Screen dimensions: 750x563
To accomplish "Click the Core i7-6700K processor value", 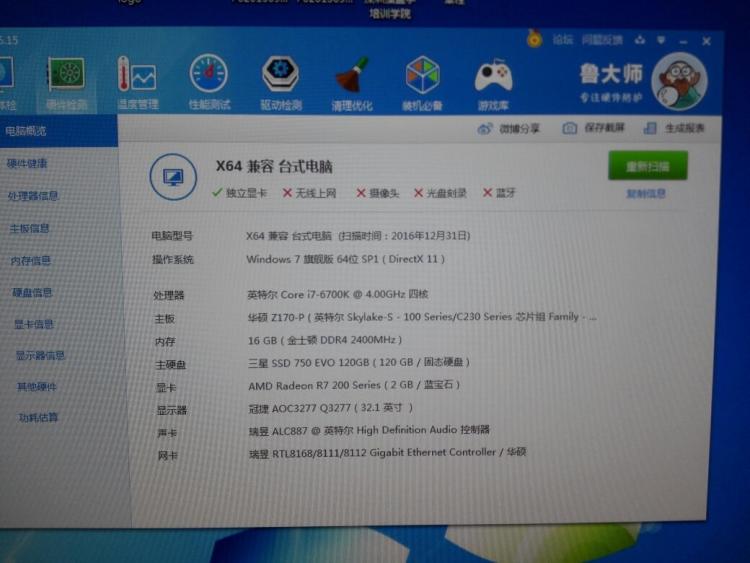I will pos(338,294).
